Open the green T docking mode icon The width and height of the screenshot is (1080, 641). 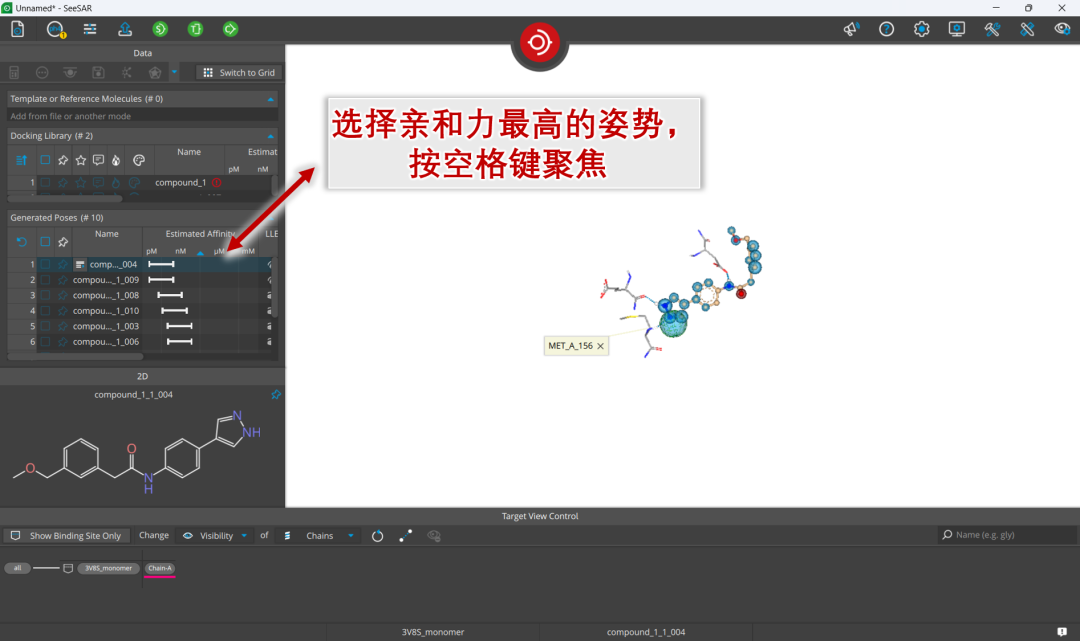pos(196,29)
